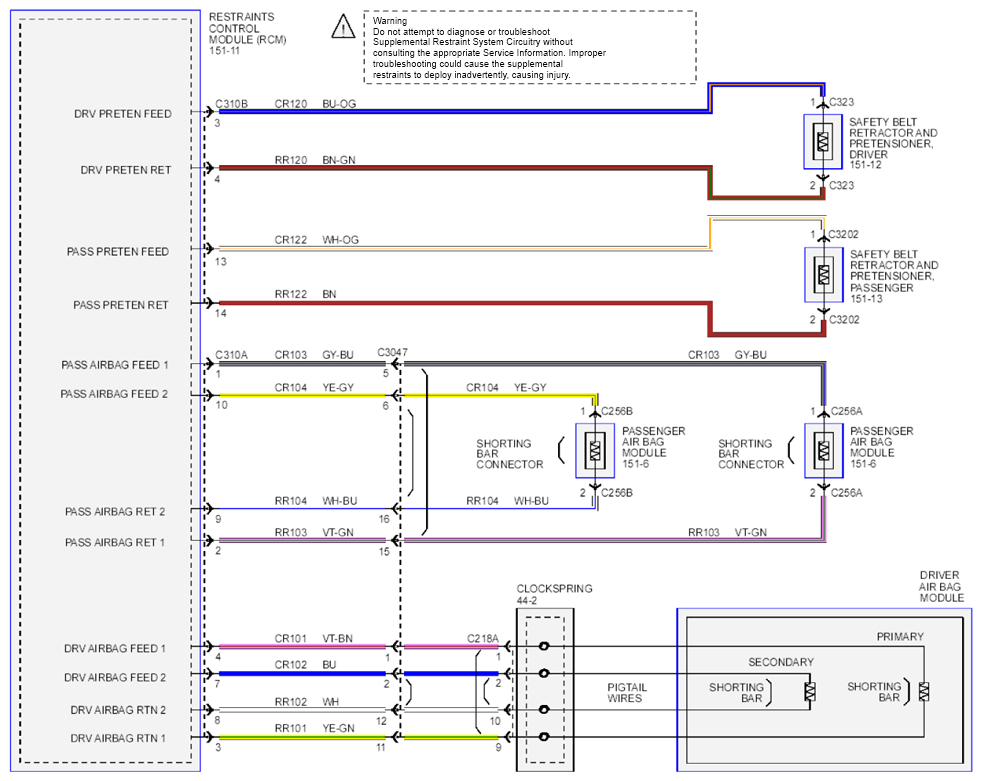
Task: Select PASS AIRBAG RET 2 label
Action: point(115,512)
